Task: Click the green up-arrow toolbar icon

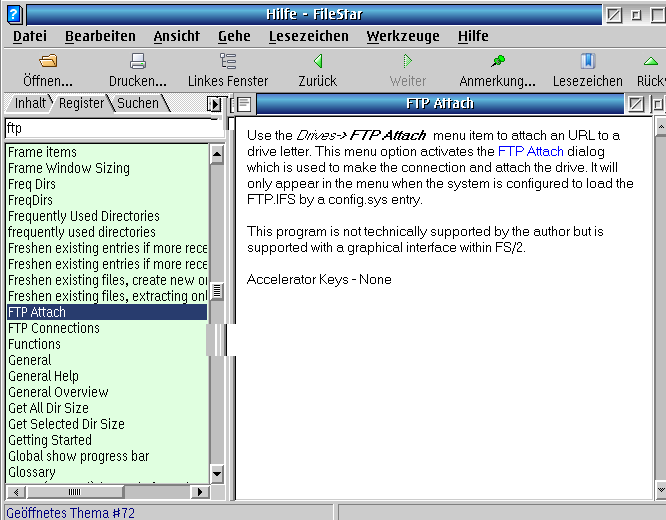Action: tap(651, 61)
